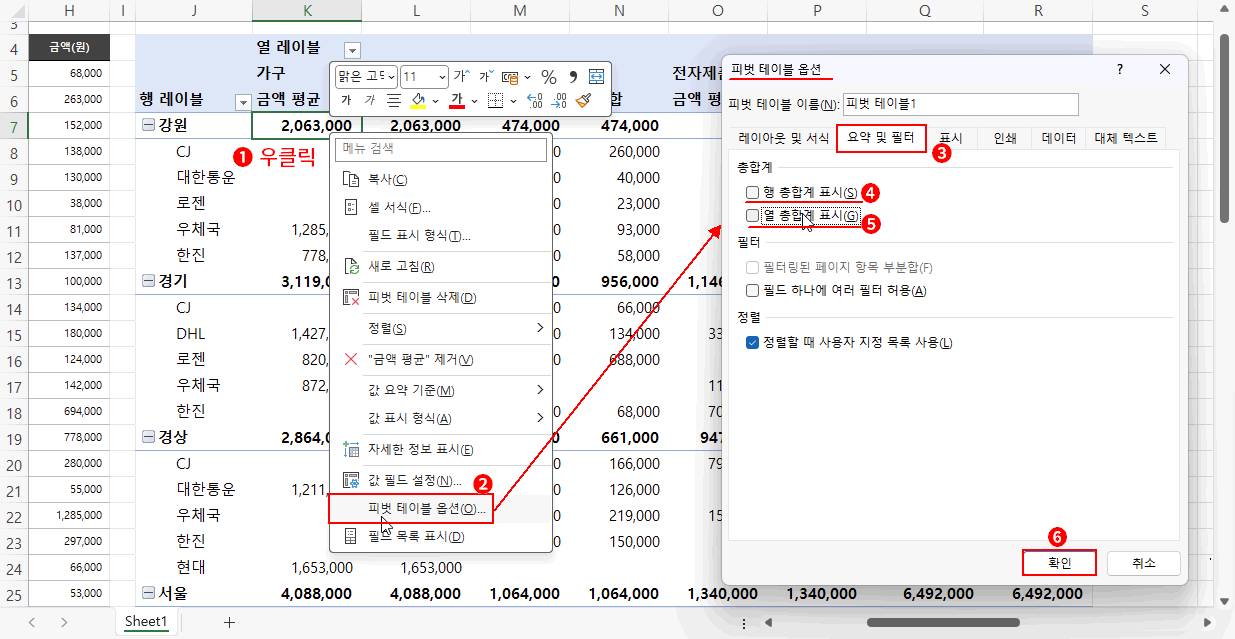Apply Percent Style from mini toolbar
This screenshot has width=1235, height=639.
[548, 77]
